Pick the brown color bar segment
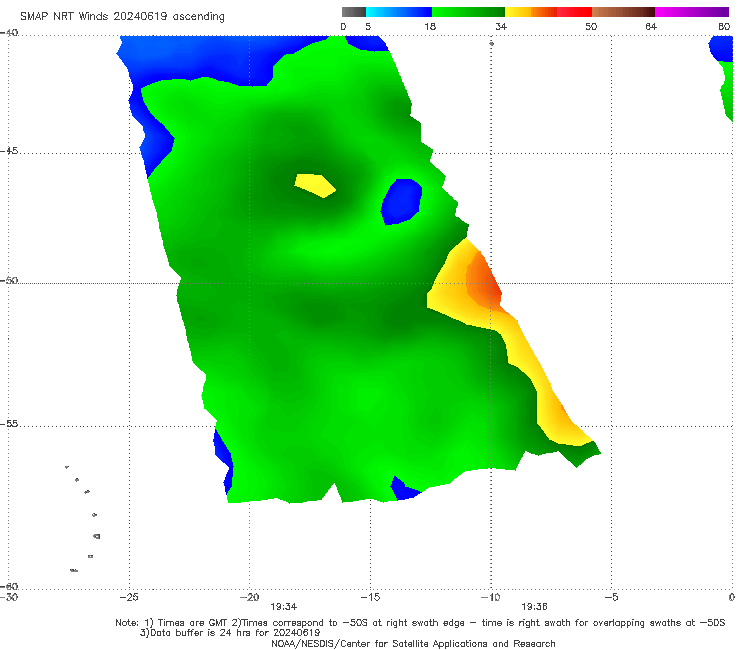This screenshot has height=650, width=740. [623, 12]
